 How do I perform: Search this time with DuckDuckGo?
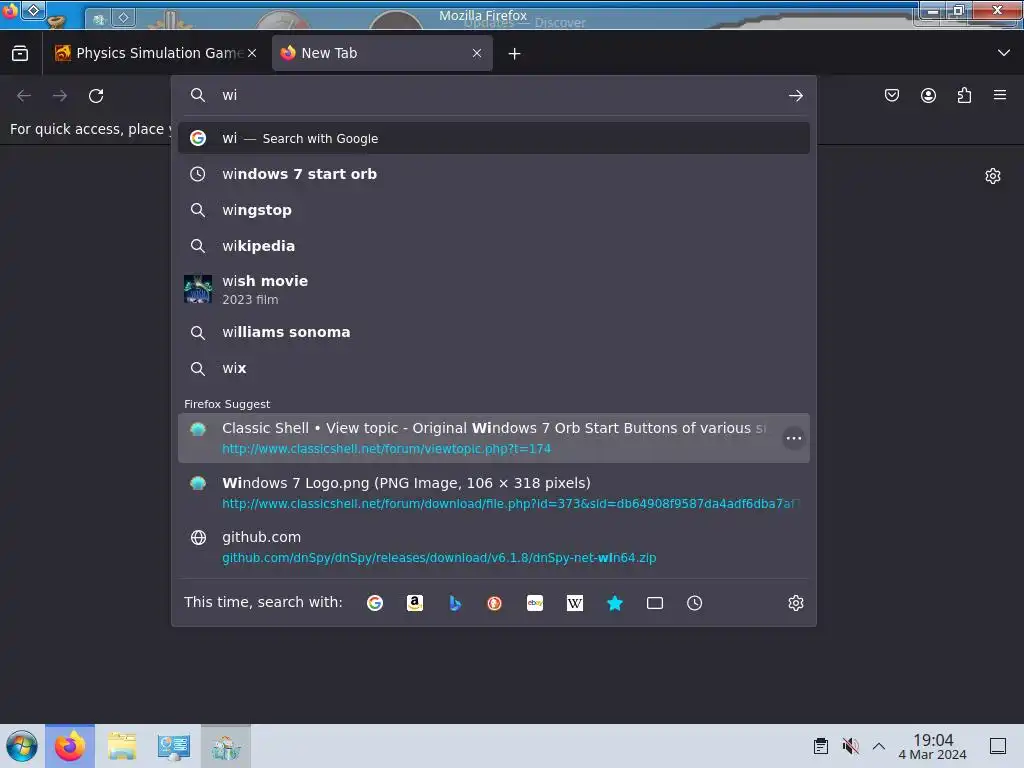point(494,603)
